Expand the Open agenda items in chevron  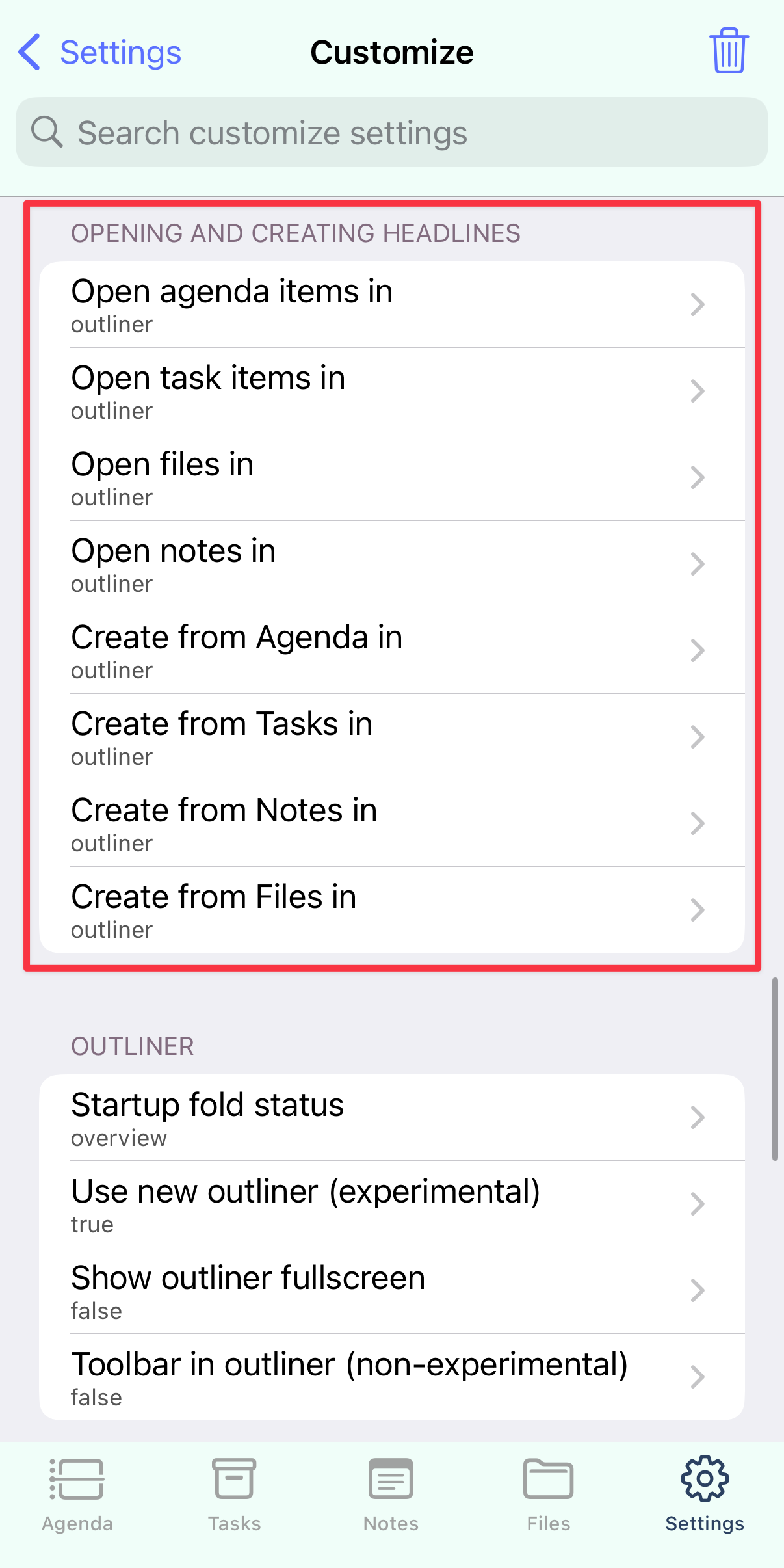pyautogui.click(x=698, y=304)
